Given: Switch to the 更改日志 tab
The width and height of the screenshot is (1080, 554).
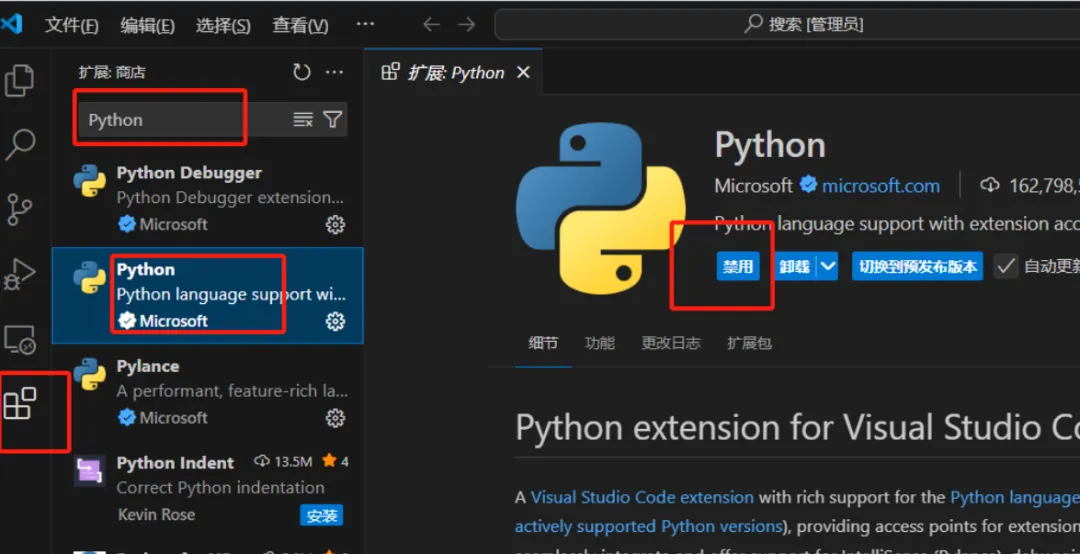Looking at the screenshot, I should [671, 343].
